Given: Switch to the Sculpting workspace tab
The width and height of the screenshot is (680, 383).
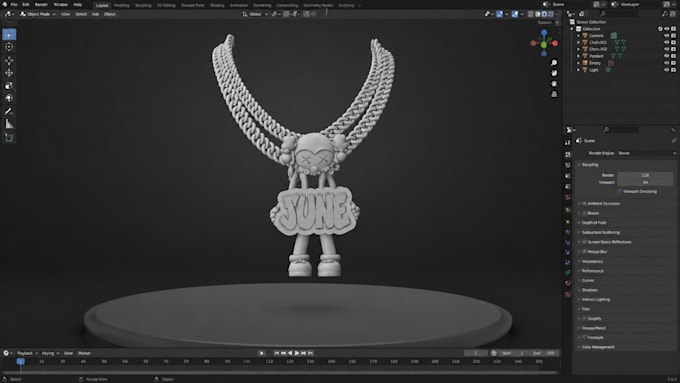Looking at the screenshot, I should point(143,5).
